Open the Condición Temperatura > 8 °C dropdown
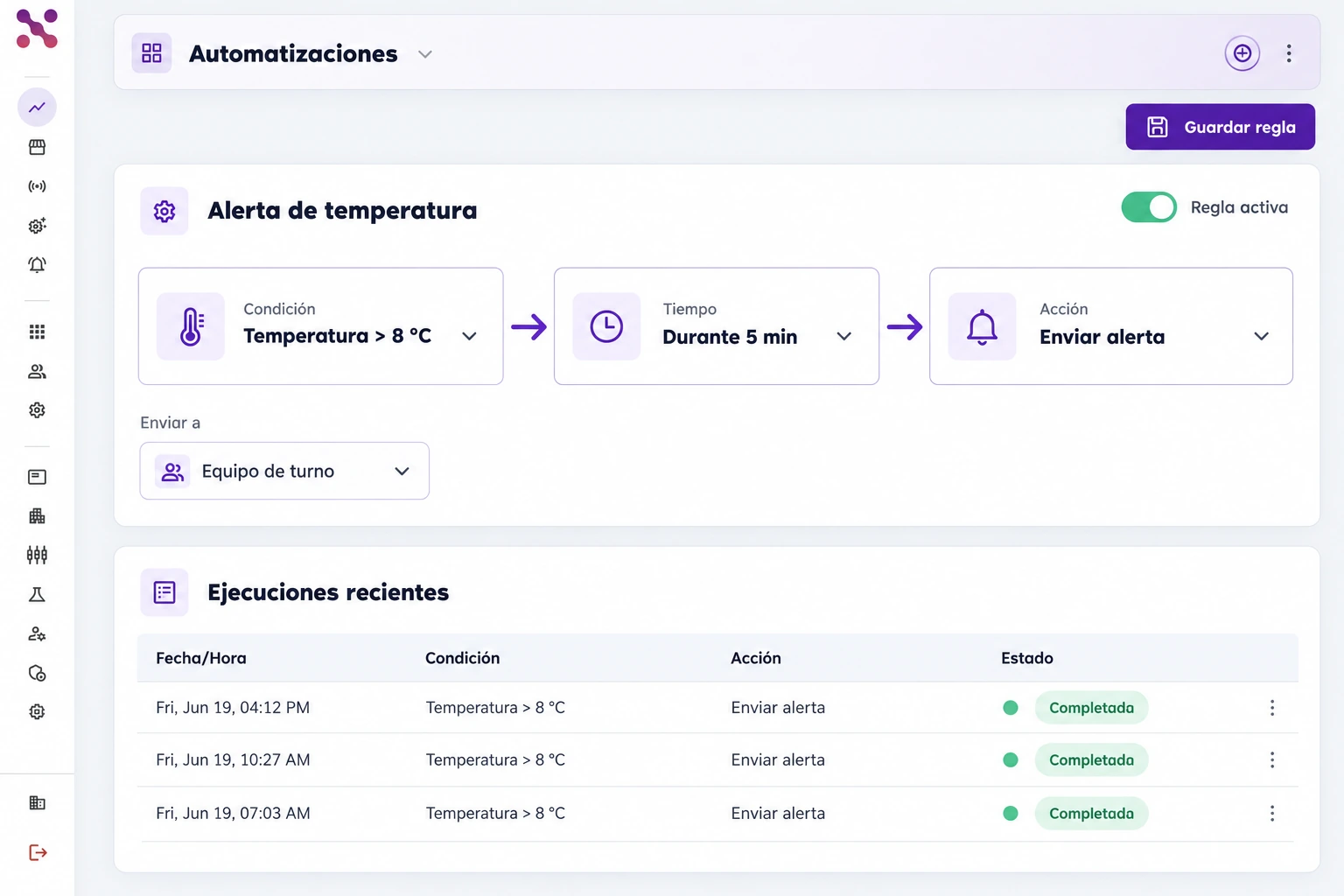The height and width of the screenshot is (896, 1344). [320, 326]
